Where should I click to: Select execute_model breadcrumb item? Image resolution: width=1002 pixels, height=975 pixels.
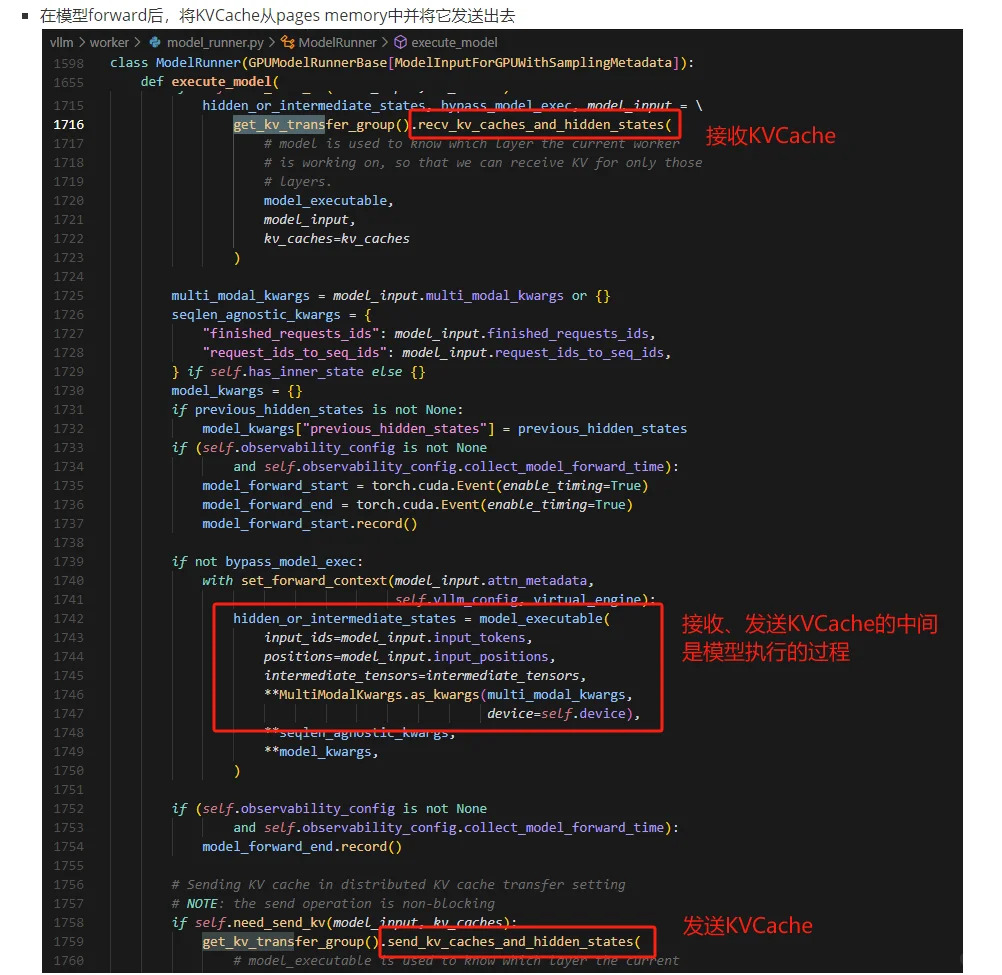[x=454, y=42]
